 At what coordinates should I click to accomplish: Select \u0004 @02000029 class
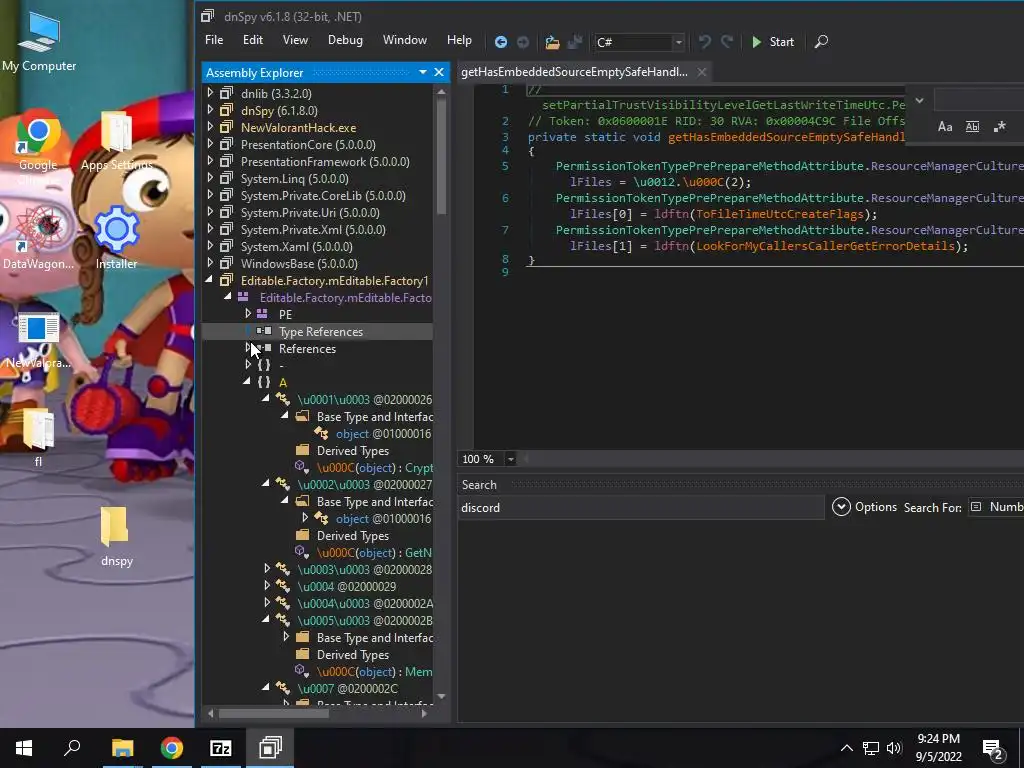pos(346,586)
